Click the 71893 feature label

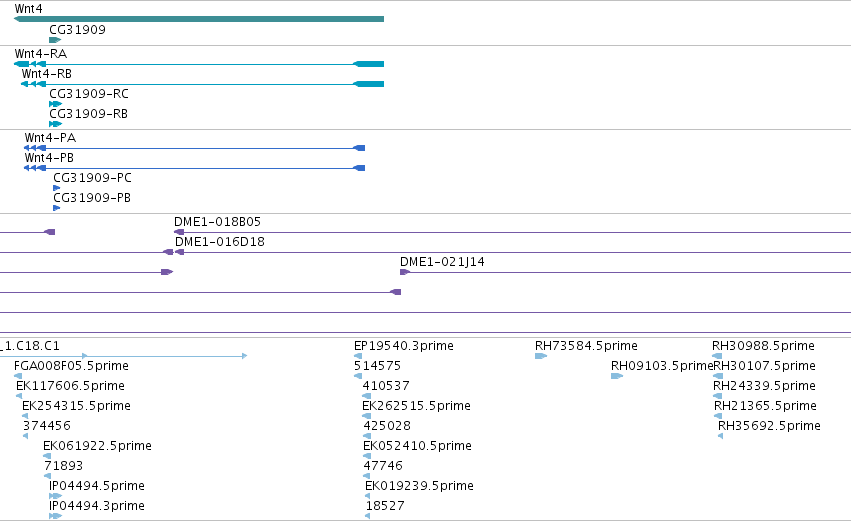pos(63,466)
